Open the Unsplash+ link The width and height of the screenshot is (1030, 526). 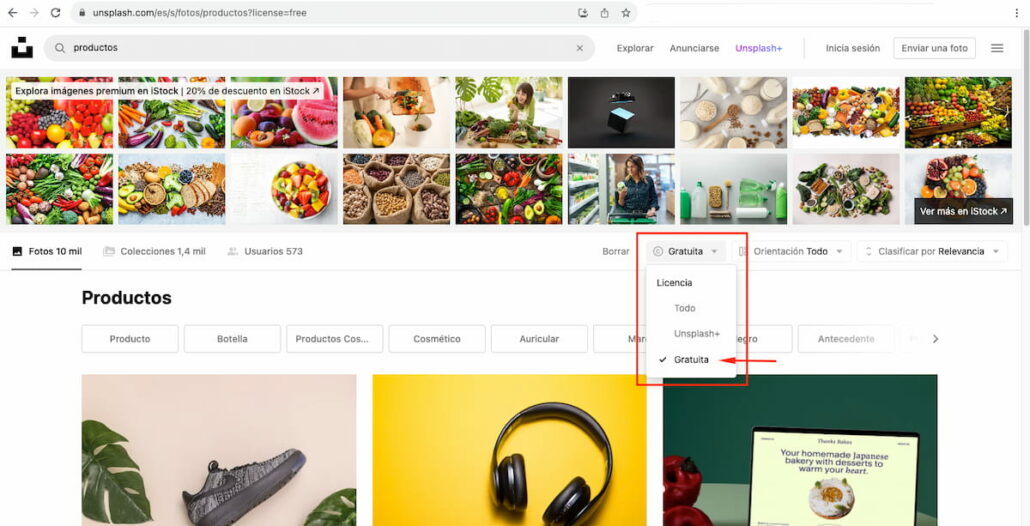tap(759, 48)
